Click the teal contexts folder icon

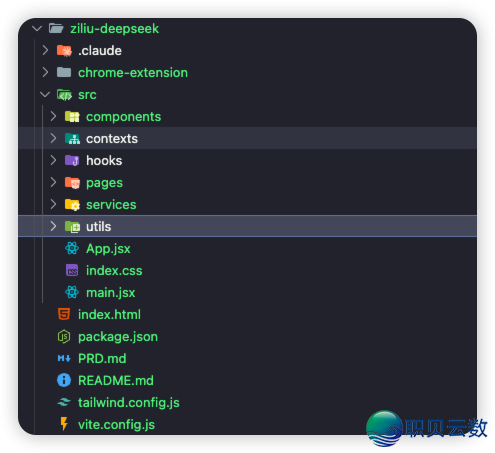(72, 139)
